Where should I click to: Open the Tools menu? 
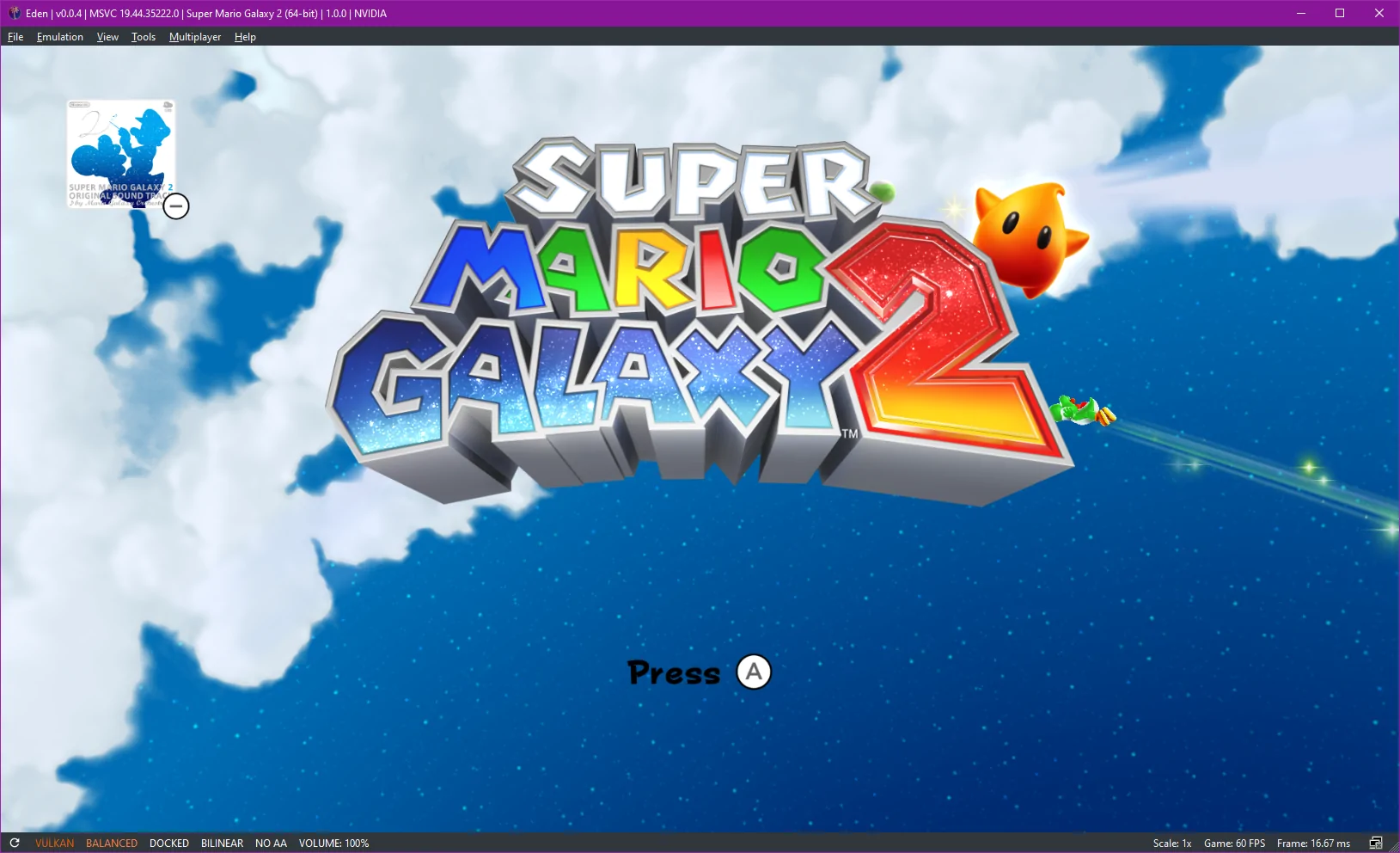[x=144, y=37]
